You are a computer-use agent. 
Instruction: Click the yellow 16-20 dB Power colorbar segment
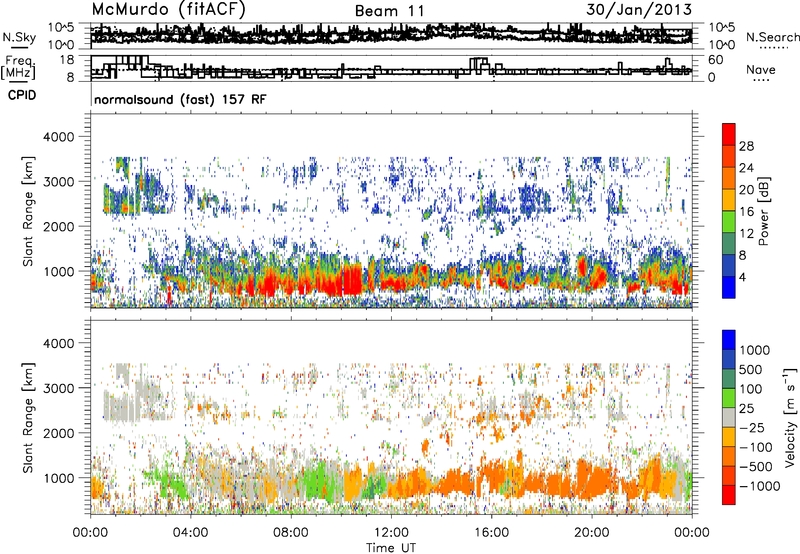pyautogui.click(x=729, y=199)
